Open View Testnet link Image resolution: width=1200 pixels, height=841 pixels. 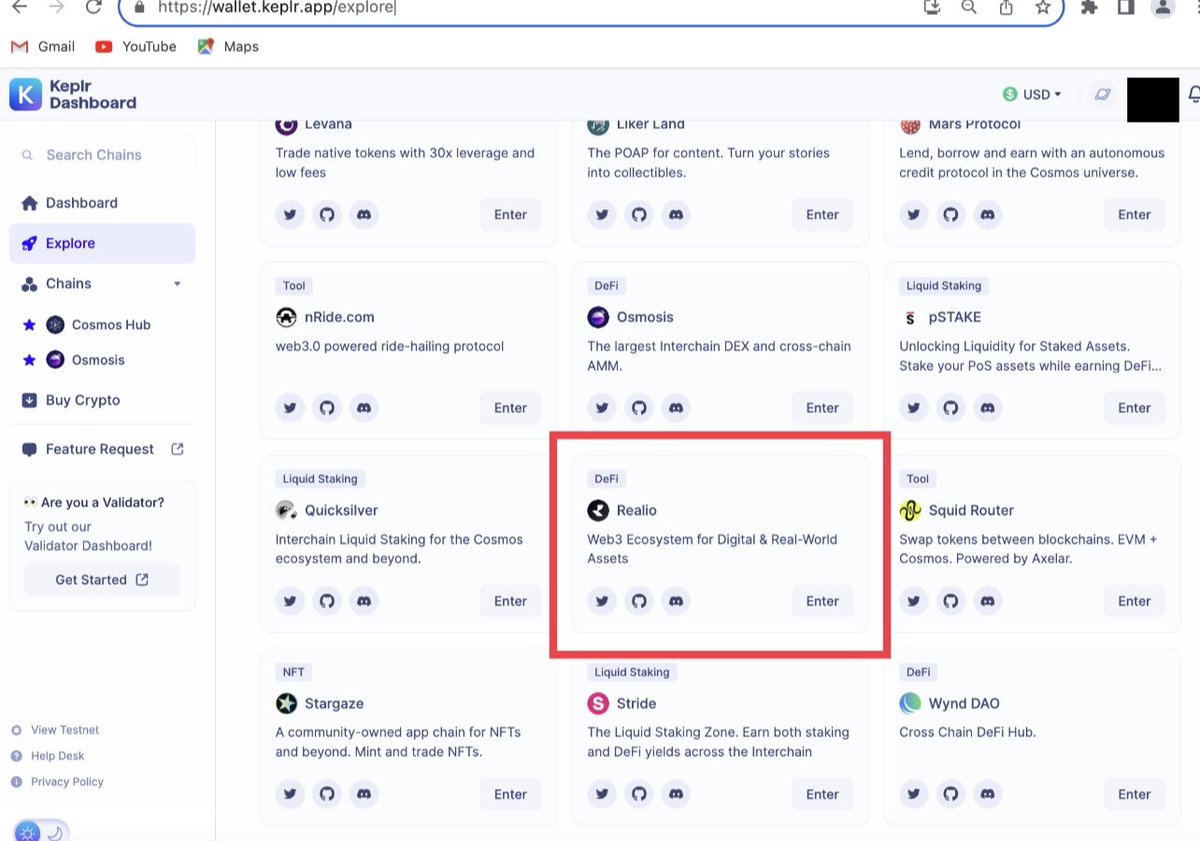pyautogui.click(x=54, y=730)
